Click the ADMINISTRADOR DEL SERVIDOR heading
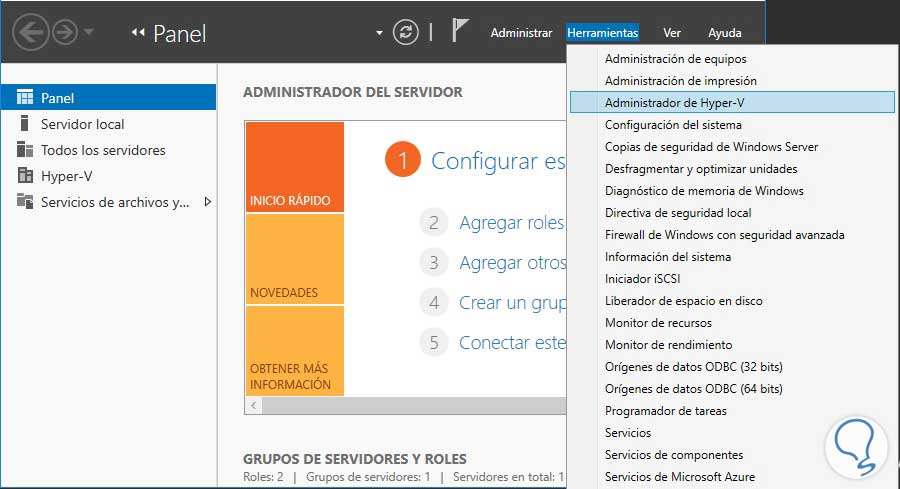This screenshot has width=900, height=489. pyautogui.click(x=352, y=92)
